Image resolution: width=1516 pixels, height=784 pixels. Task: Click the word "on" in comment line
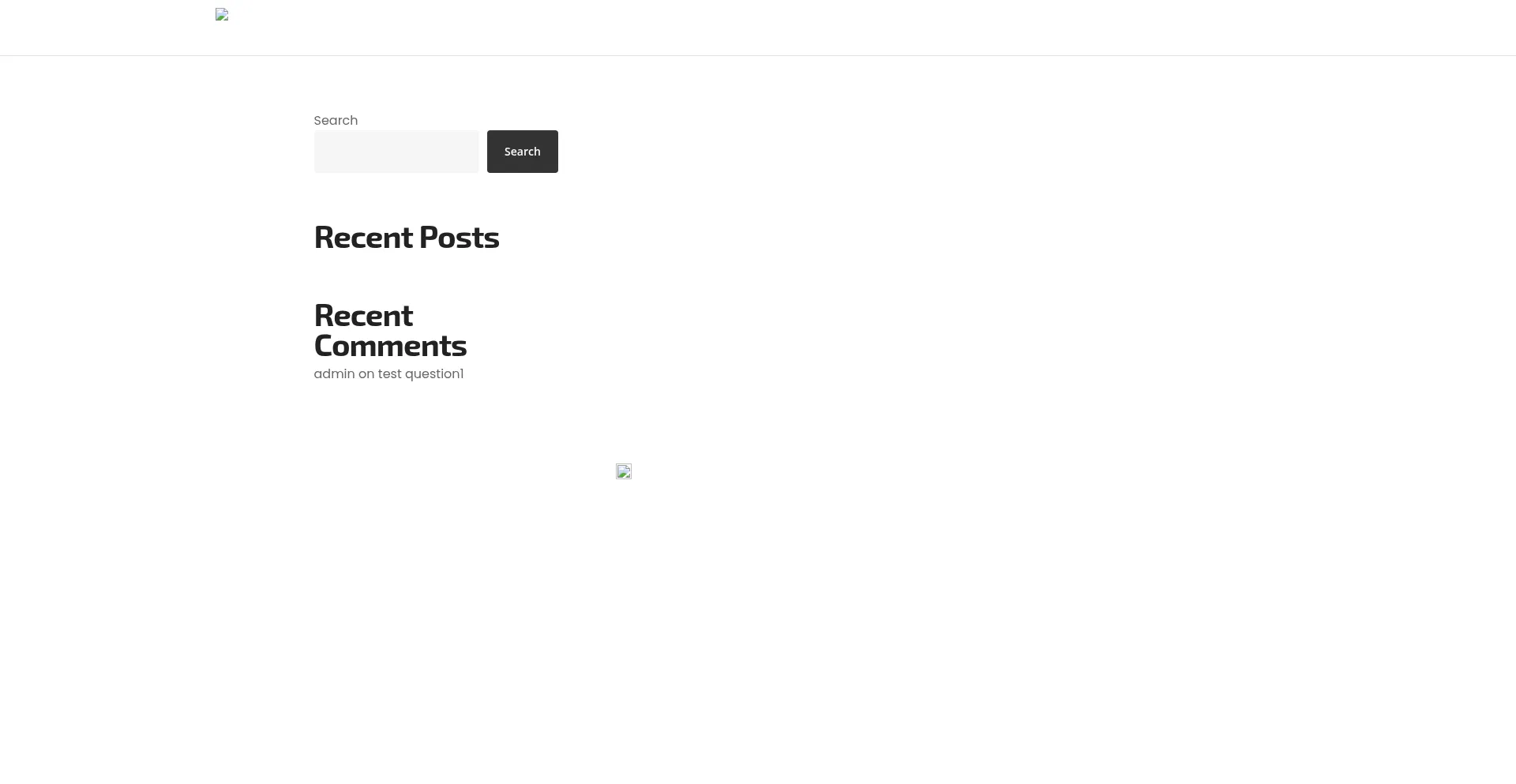click(x=366, y=374)
